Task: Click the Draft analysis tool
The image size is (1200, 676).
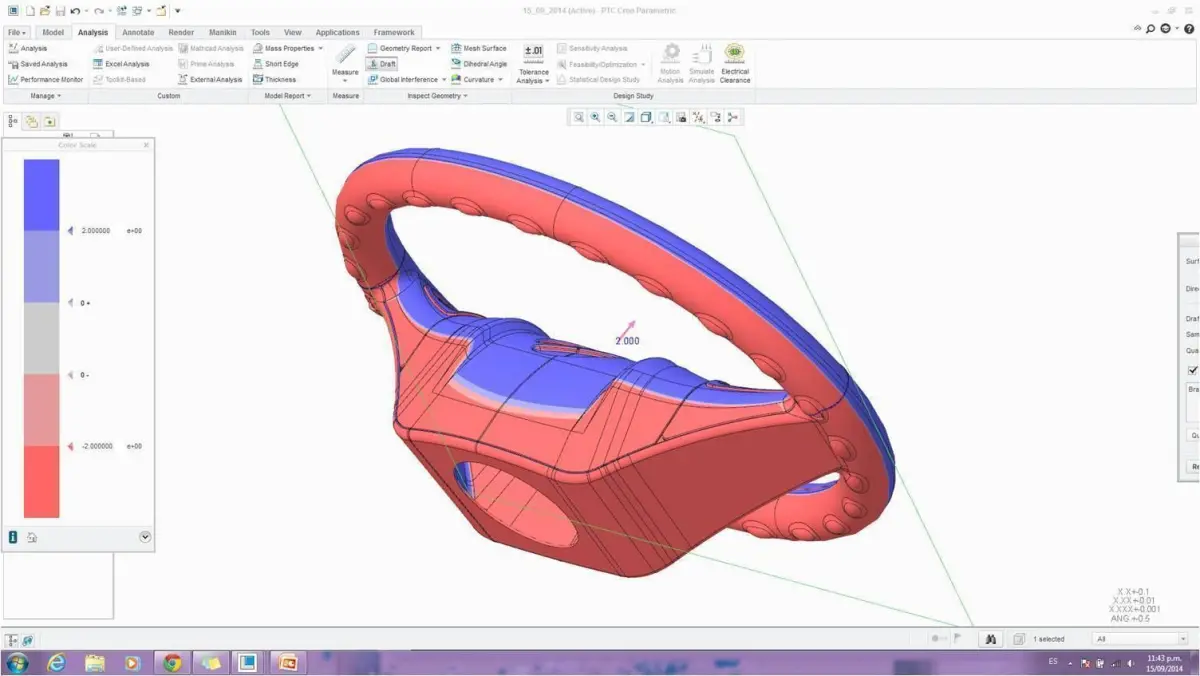Action: tap(381, 64)
